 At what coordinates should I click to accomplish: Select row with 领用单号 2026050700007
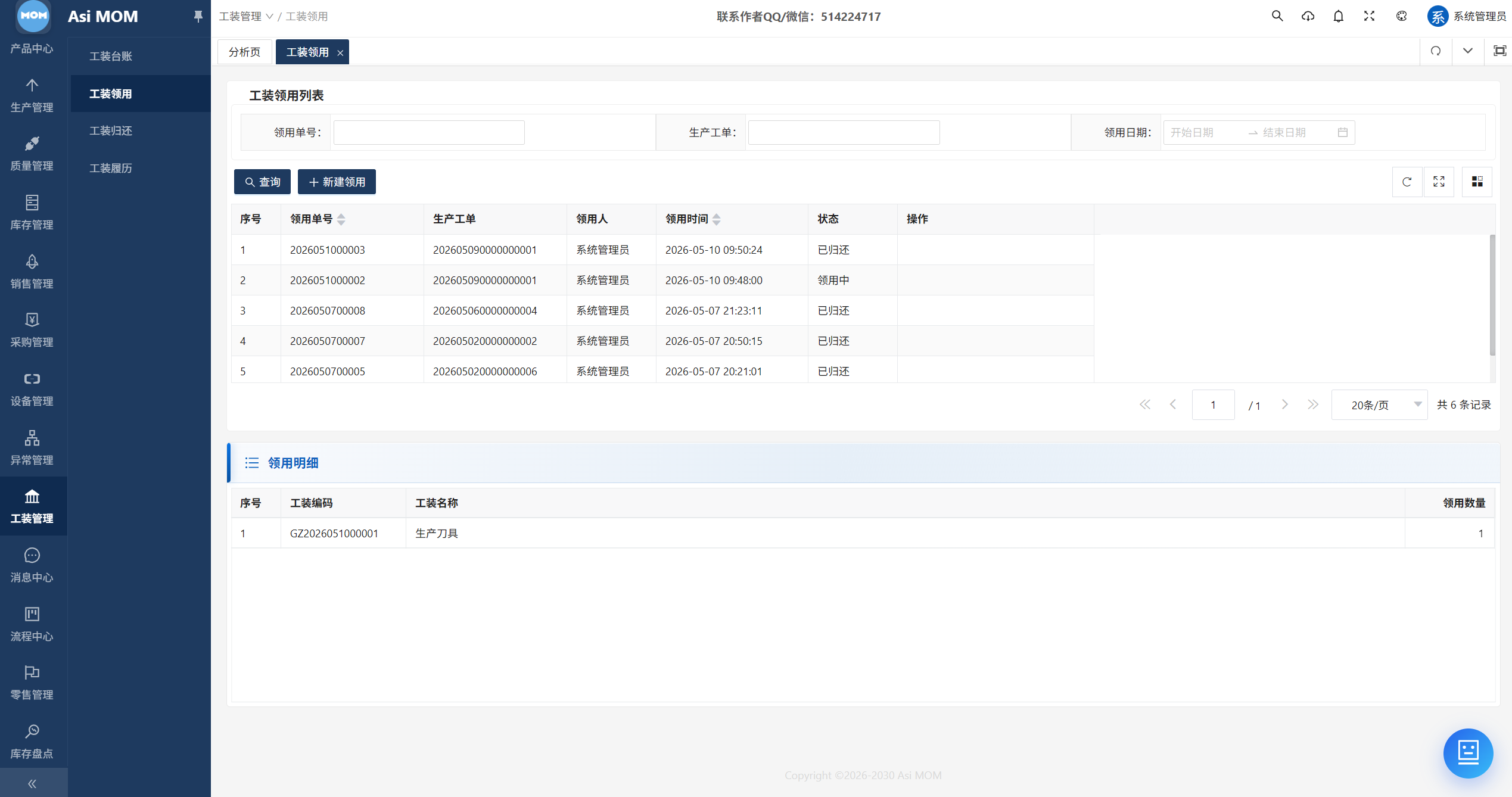[662, 341]
